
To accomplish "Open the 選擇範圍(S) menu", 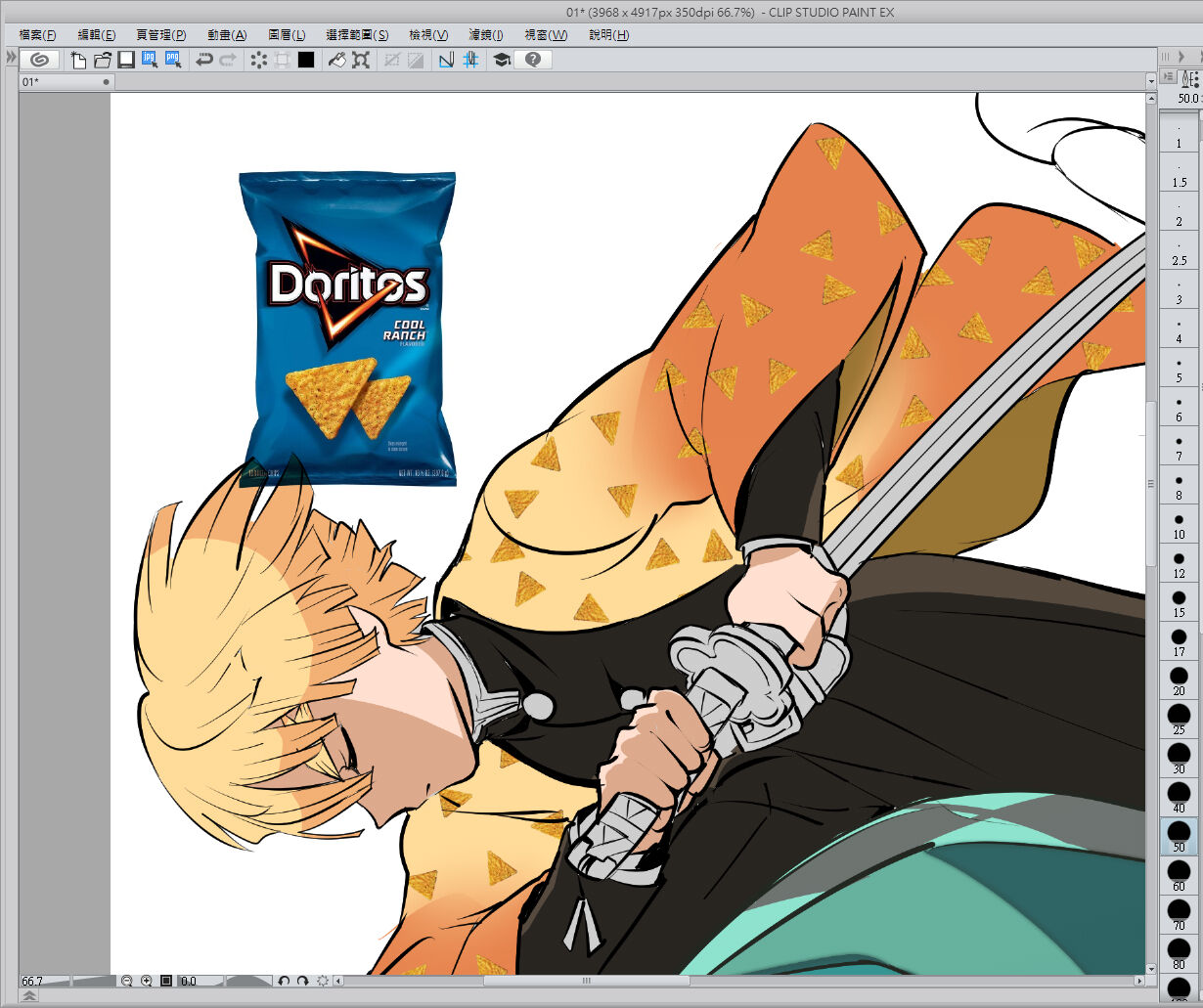I will [x=357, y=35].
